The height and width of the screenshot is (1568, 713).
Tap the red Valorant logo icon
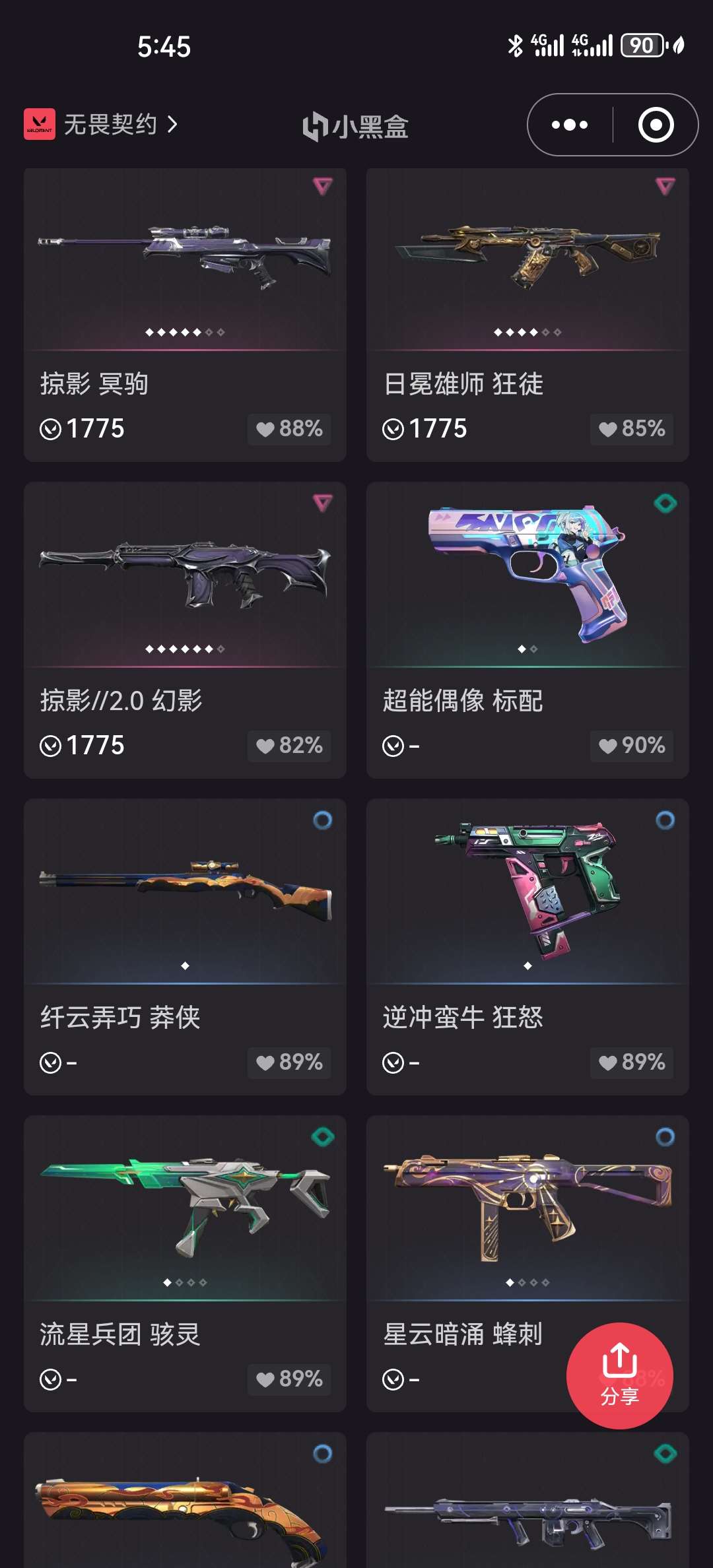[x=40, y=124]
